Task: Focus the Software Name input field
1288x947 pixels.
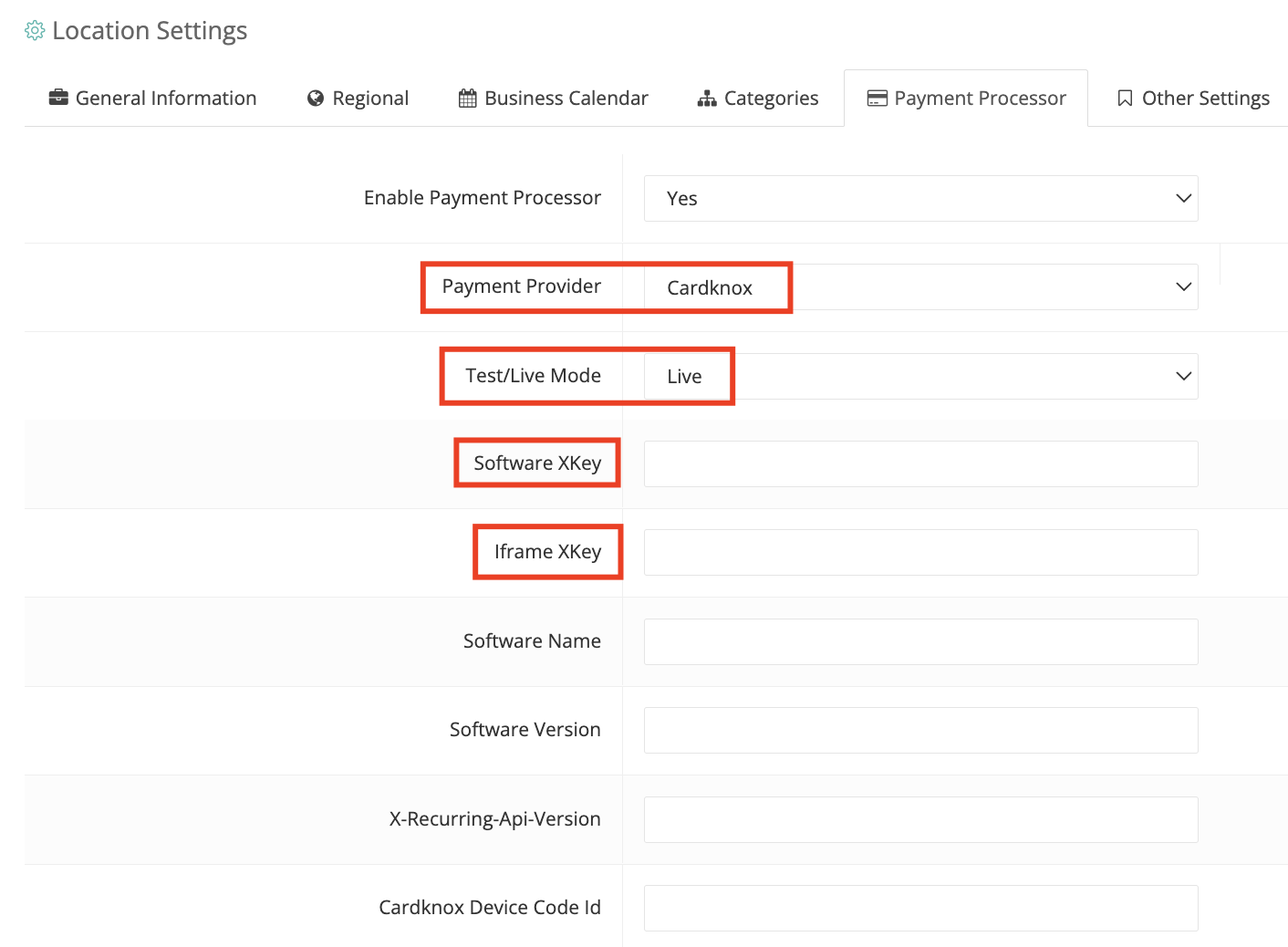Action: click(921, 641)
